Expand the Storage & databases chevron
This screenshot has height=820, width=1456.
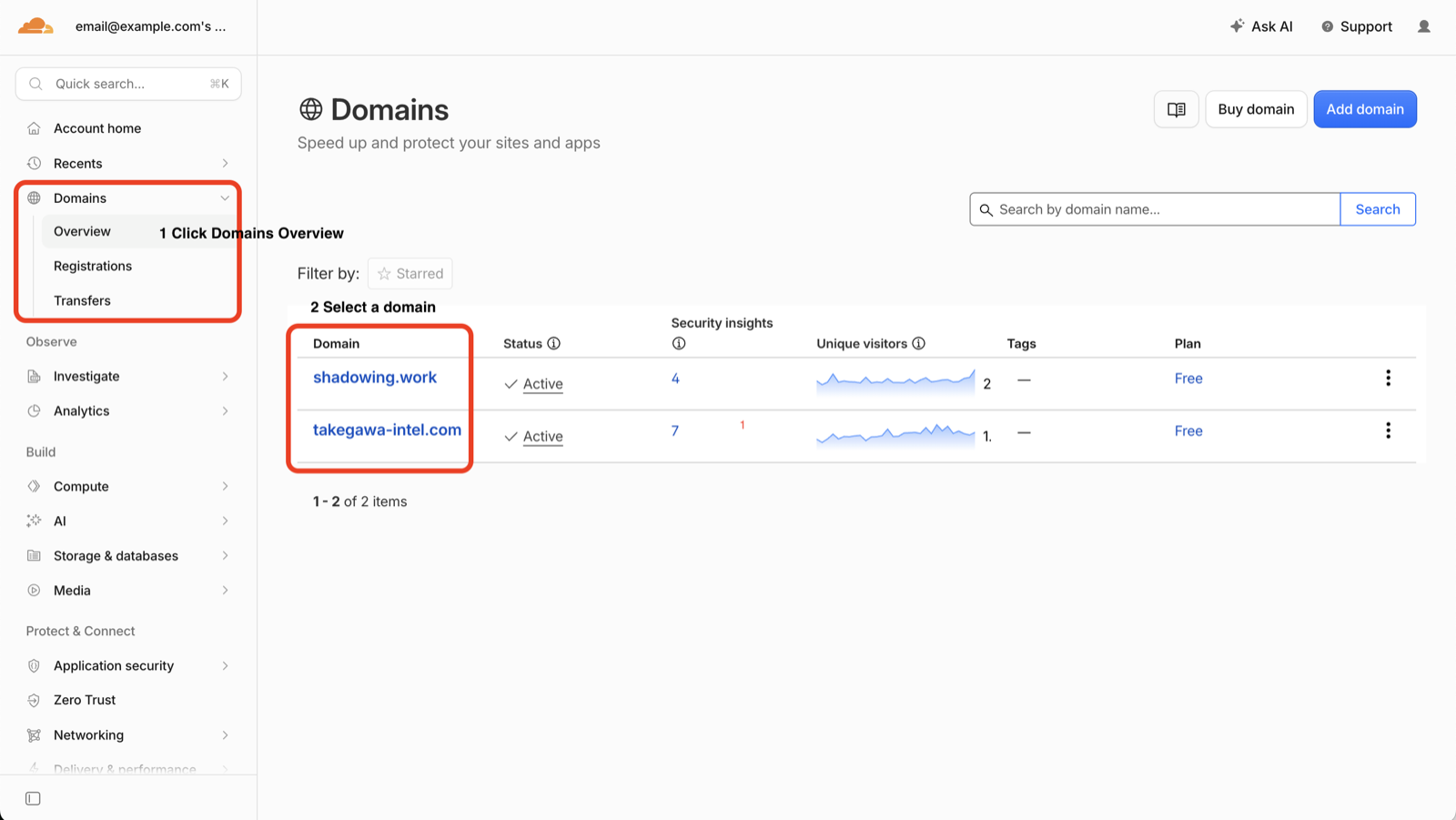click(225, 555)
